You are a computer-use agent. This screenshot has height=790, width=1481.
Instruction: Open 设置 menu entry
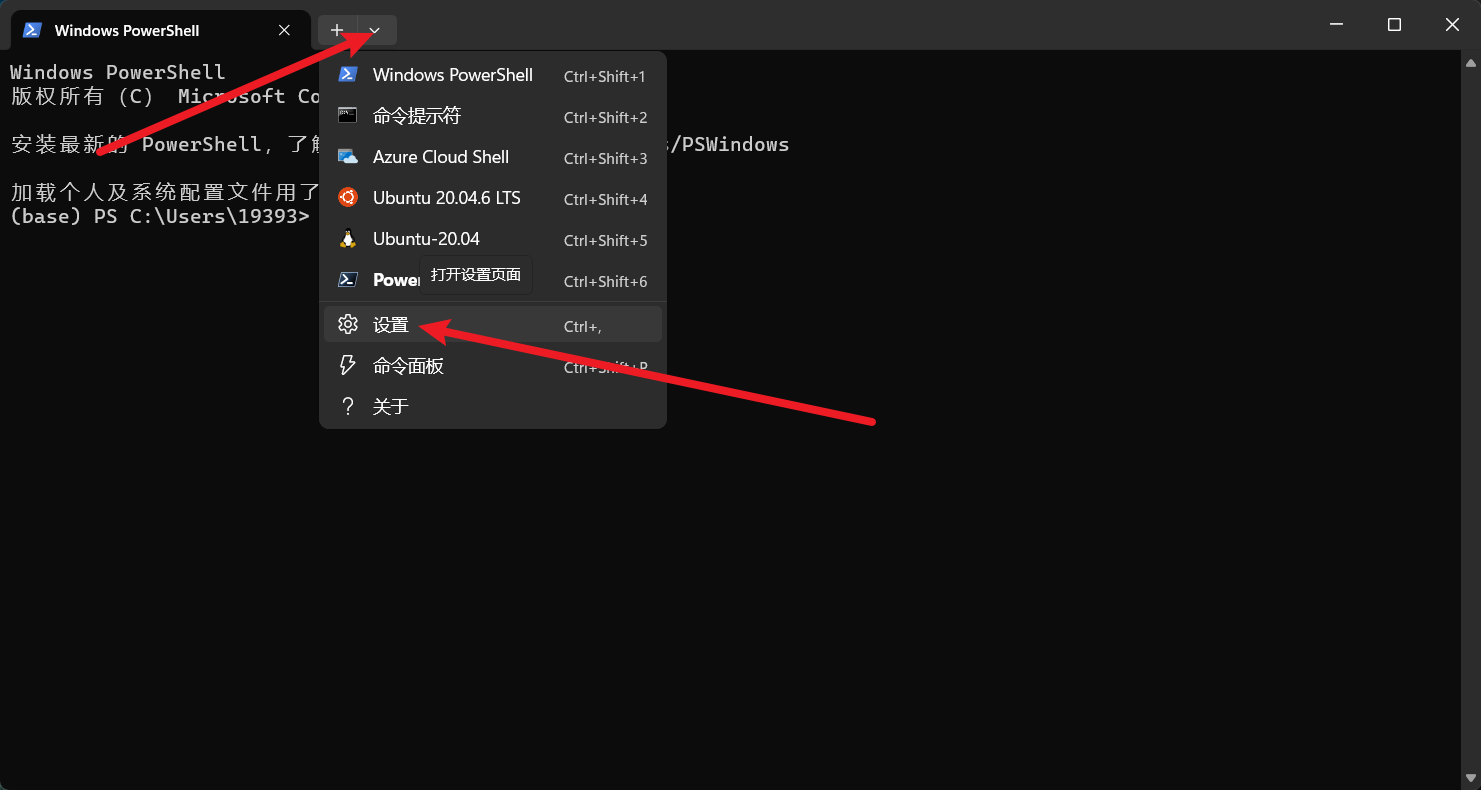[493, 325]
